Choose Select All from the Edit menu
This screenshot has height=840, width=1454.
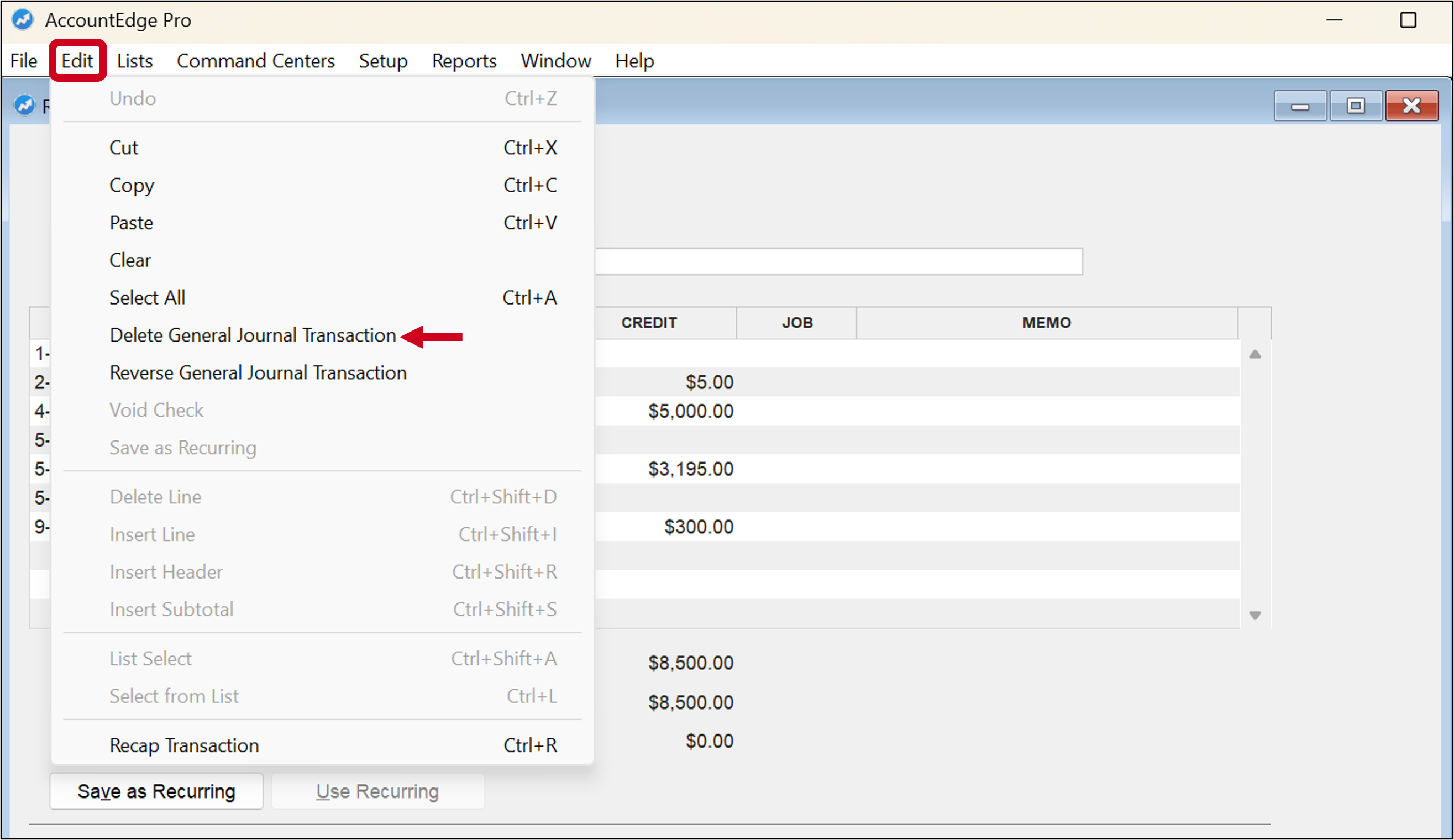pyautogui.click(x=322, y=298)
